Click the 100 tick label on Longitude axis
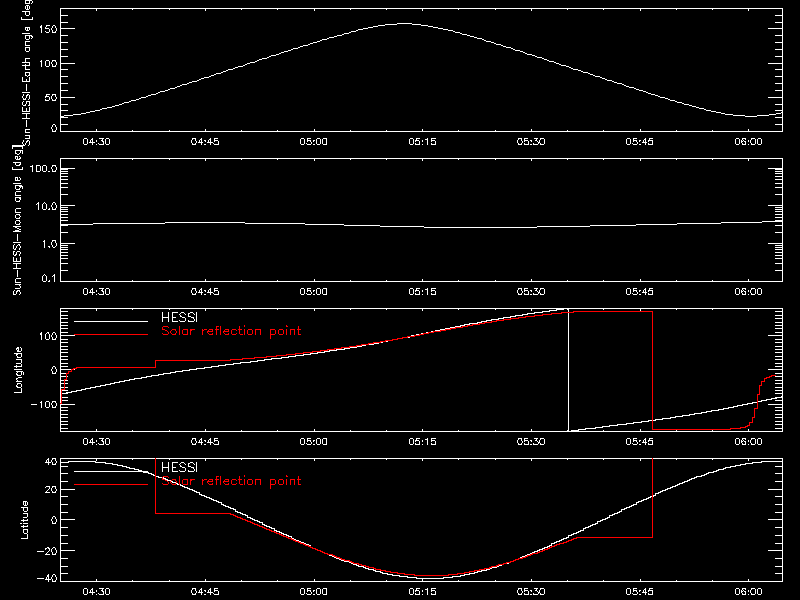The image size is (800, 600). (x=47, y=336)
